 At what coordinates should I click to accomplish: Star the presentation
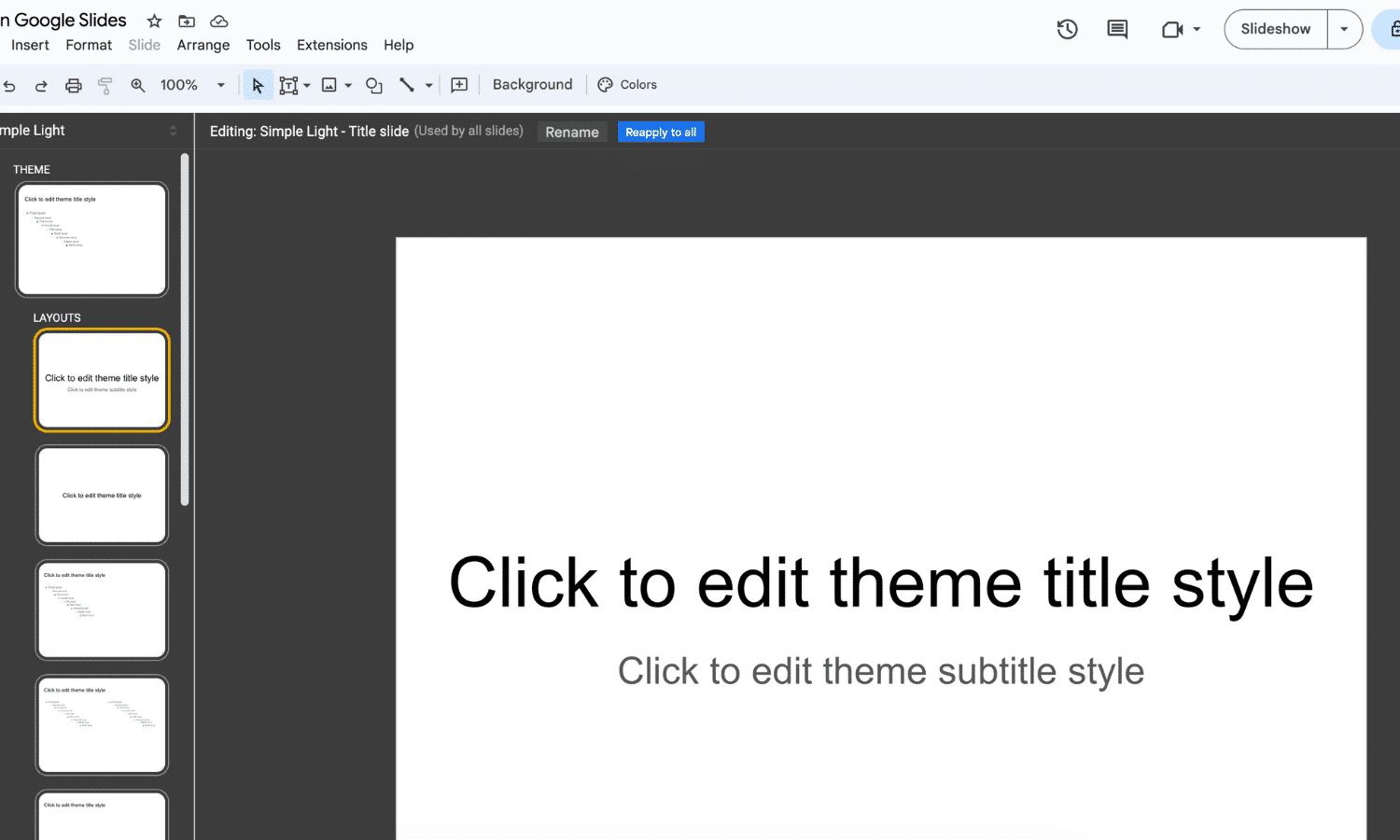(x=153, y=20)
